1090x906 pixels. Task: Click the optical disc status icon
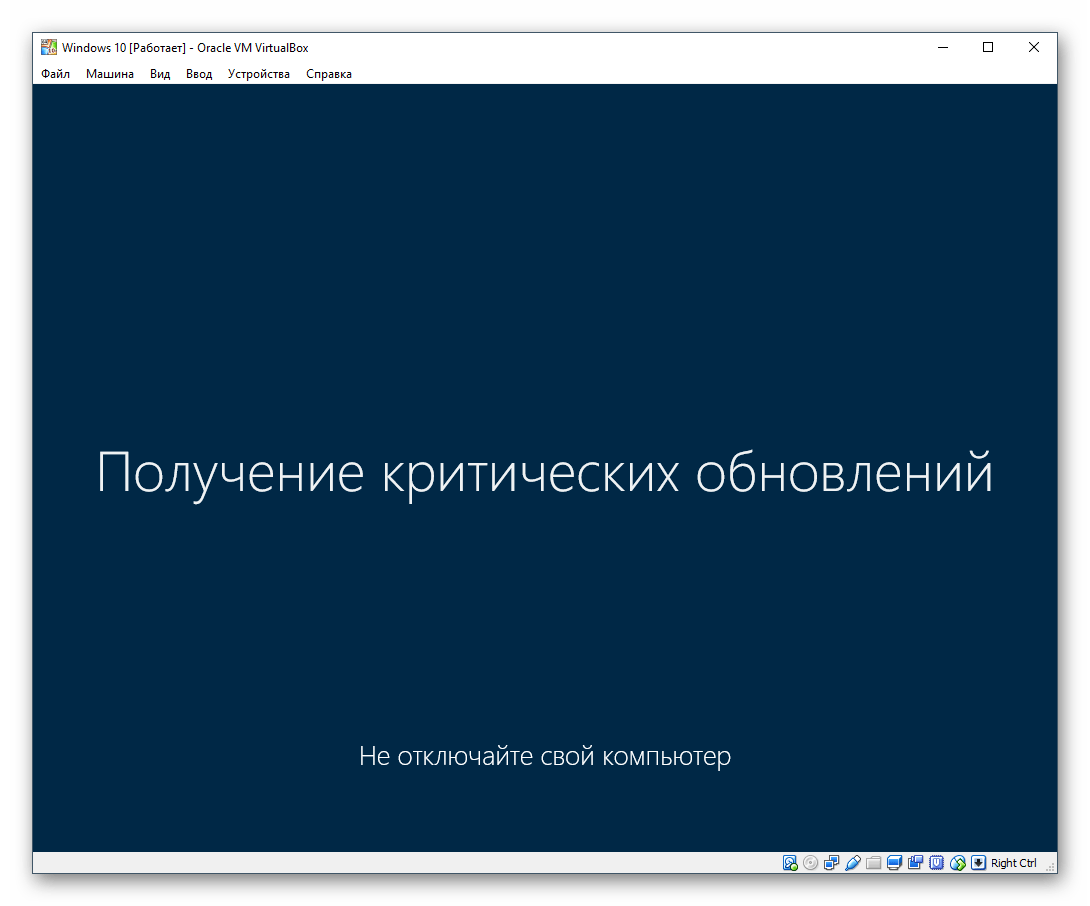tap(811, 863)
